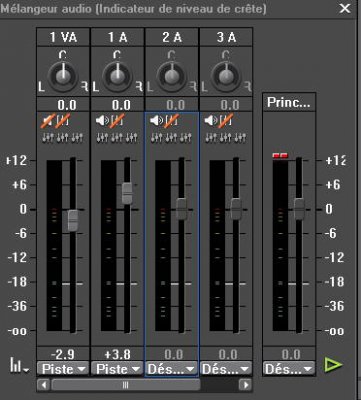Image resolution: width=361 pixels, height=400 pixels.
Task: Click the level meter of track 1 A
Action: pyautogui.click(x=108, y=246)
